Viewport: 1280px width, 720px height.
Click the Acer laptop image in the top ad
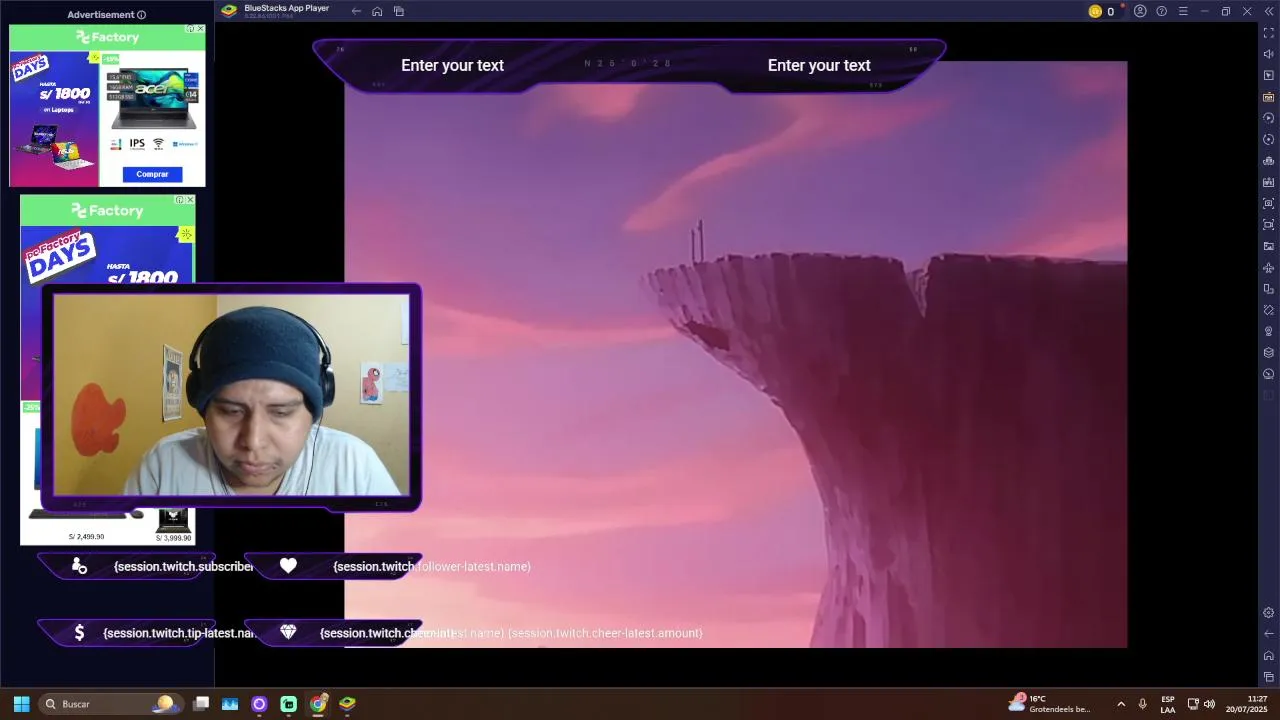click(152, 98)
